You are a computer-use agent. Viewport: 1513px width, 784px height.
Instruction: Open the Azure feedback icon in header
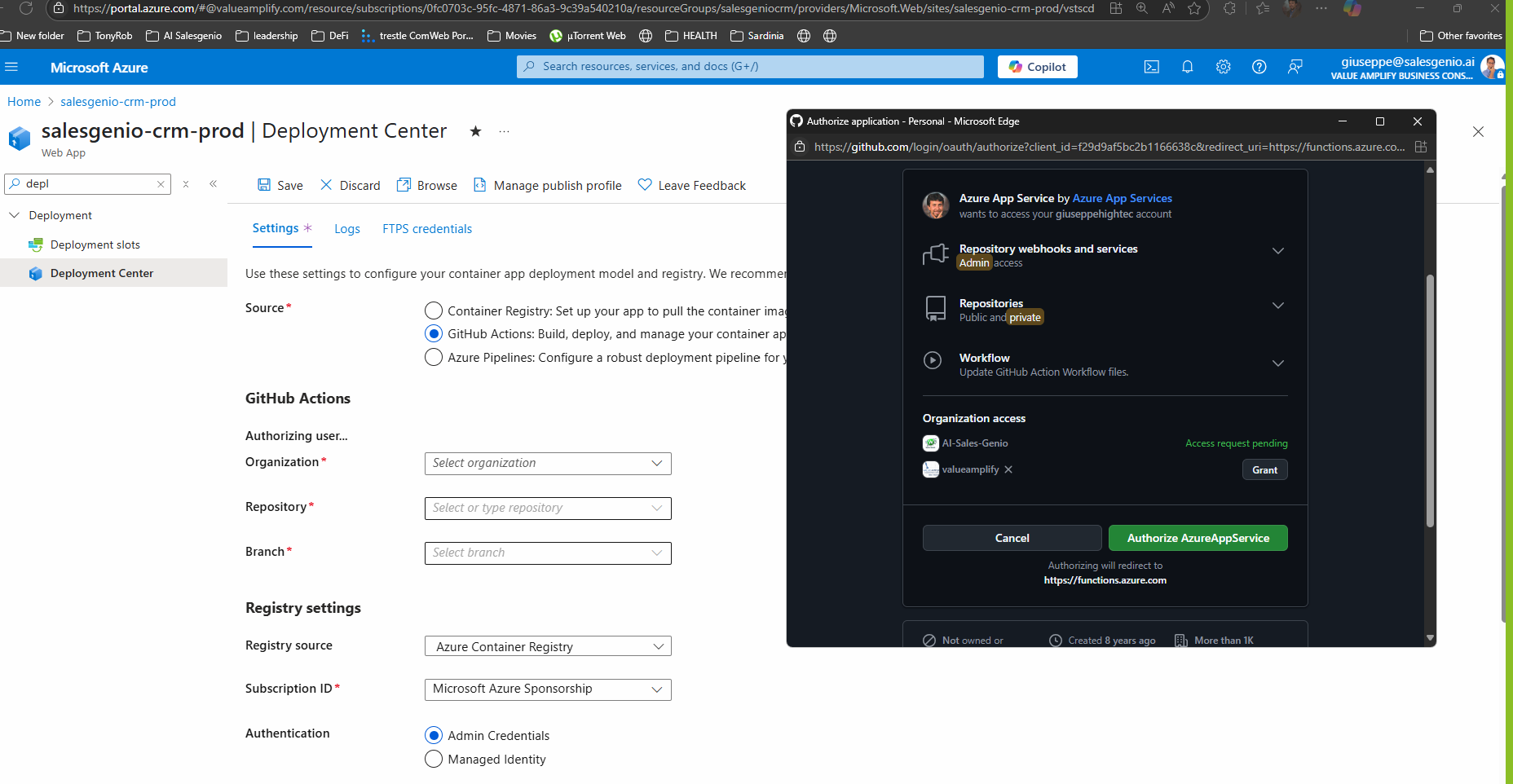click(x=1295, y=67)
